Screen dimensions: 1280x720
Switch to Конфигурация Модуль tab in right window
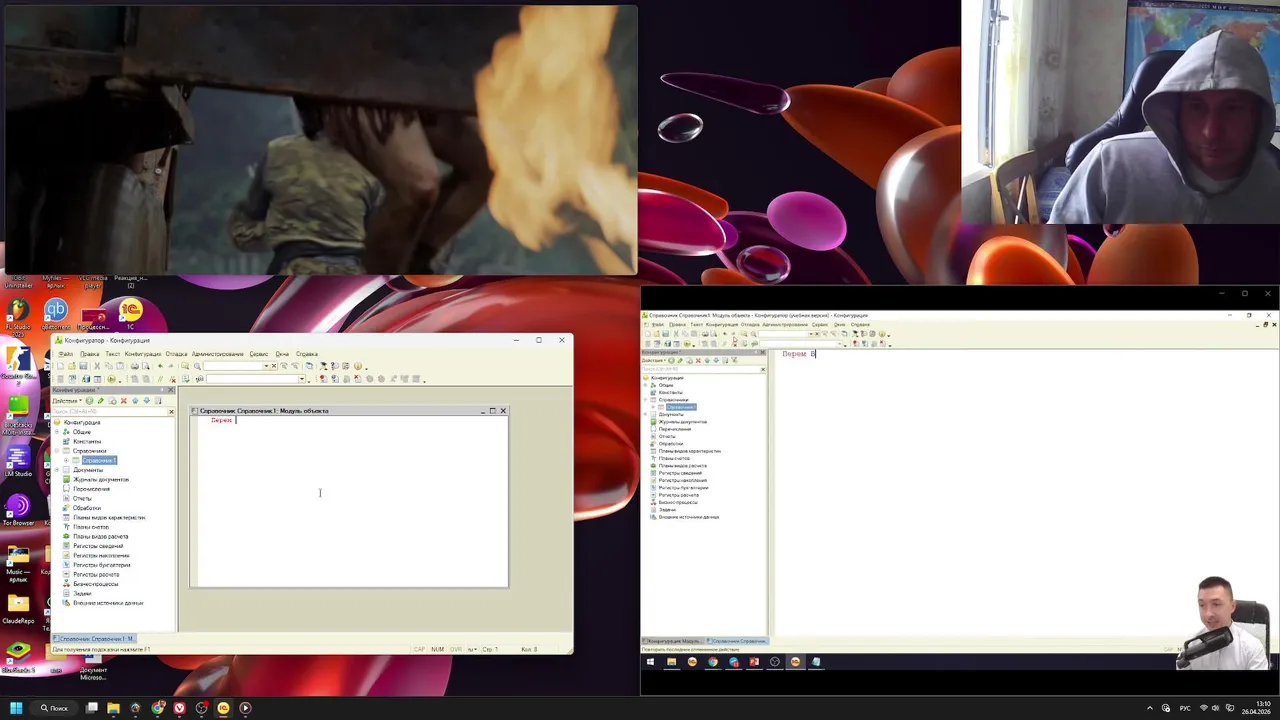click(672, 641)
